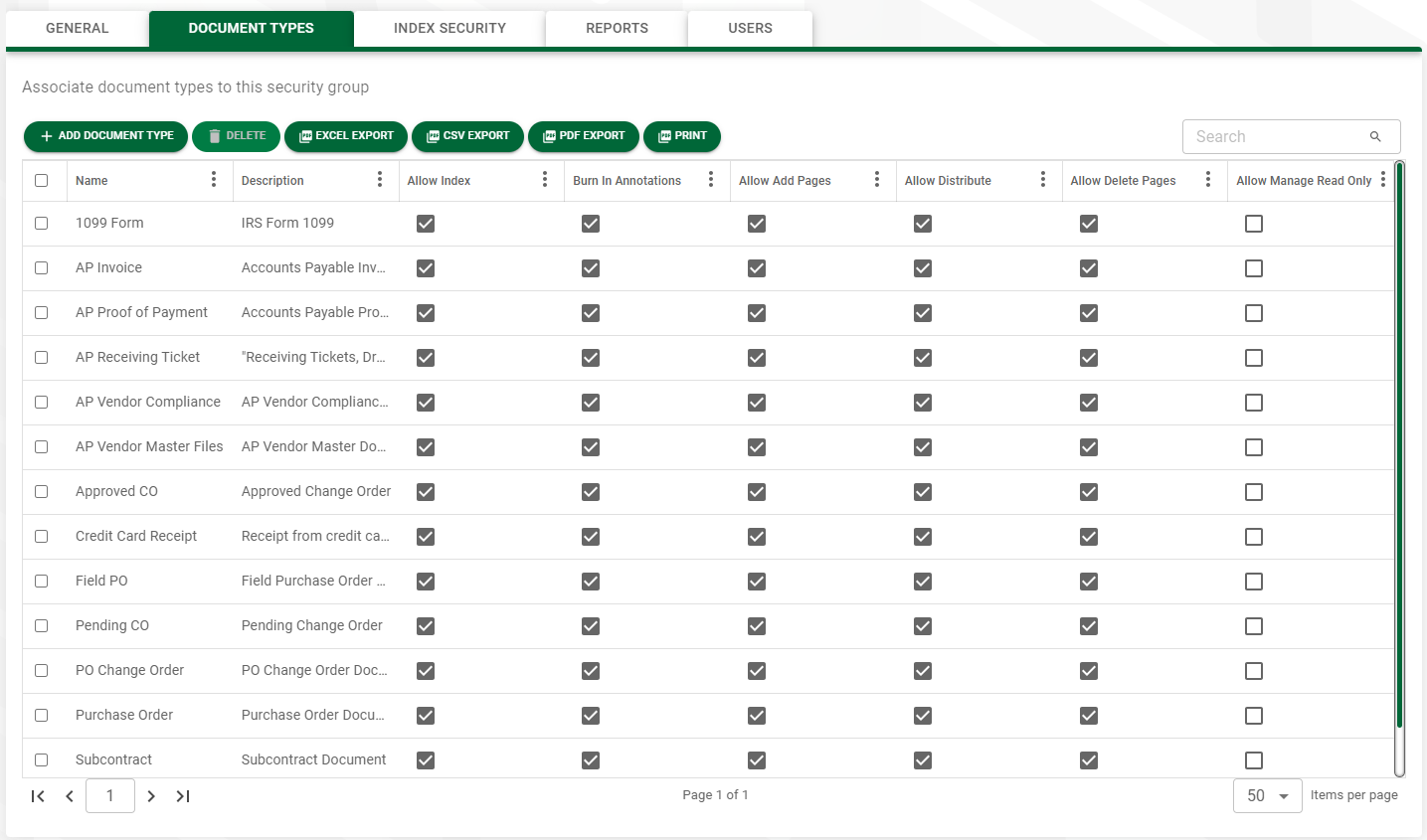Viewport: 1427px width, 840px height.
Task: Open the Users tab
Action: [x=750, y=28]
